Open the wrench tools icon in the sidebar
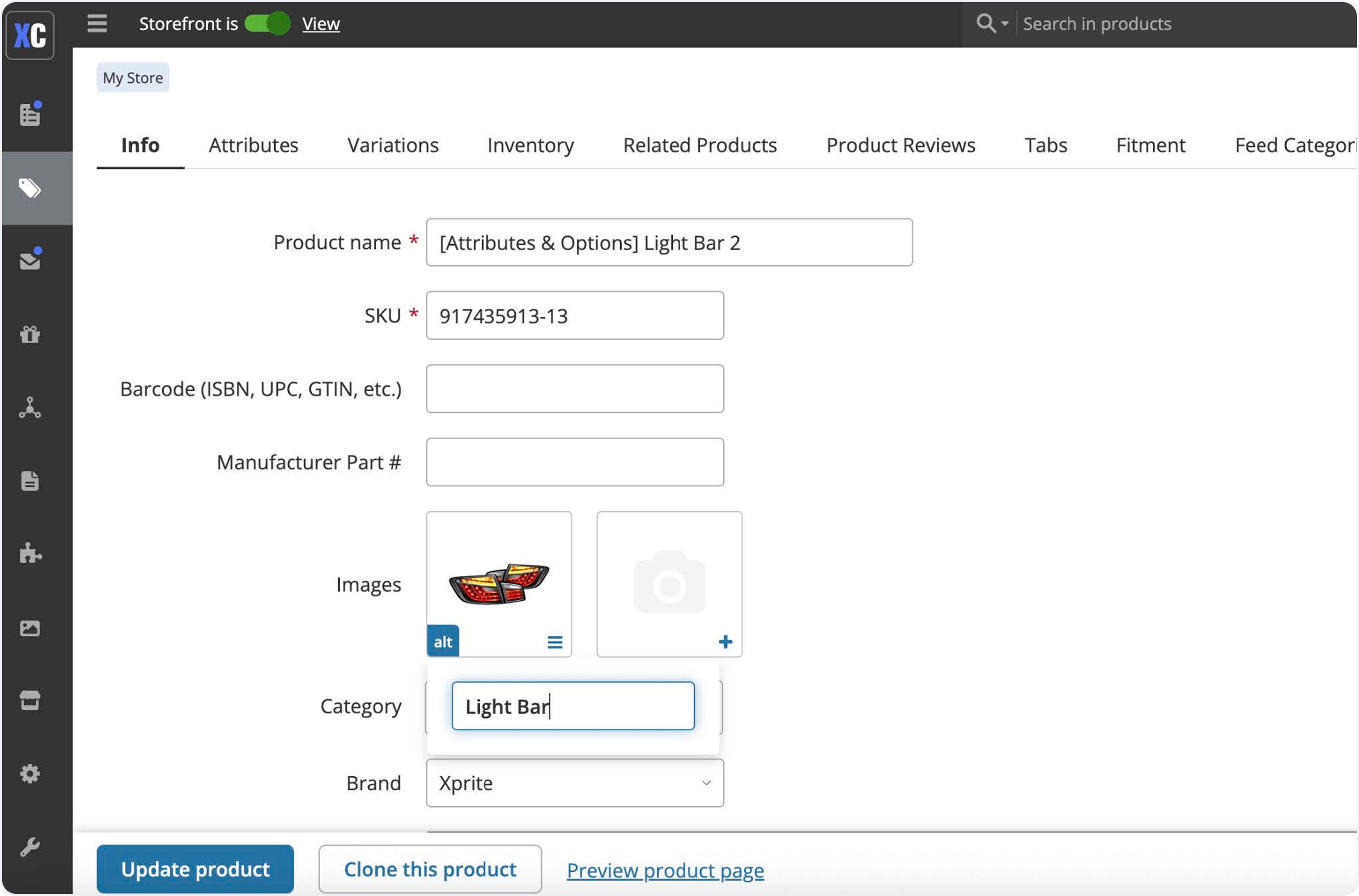Screen dimensions: 1359x896 click(30, 847)
